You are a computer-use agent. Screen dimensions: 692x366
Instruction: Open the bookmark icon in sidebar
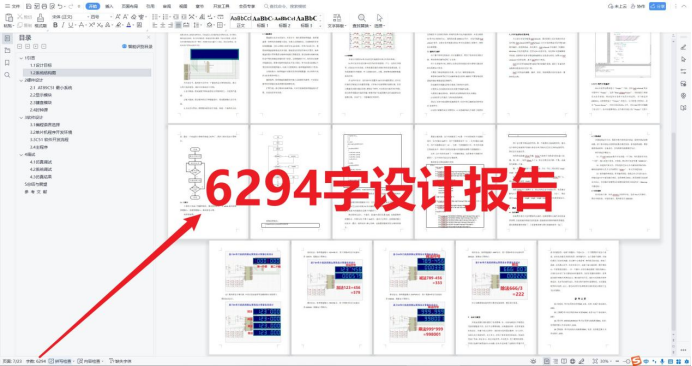pos(7,63)
